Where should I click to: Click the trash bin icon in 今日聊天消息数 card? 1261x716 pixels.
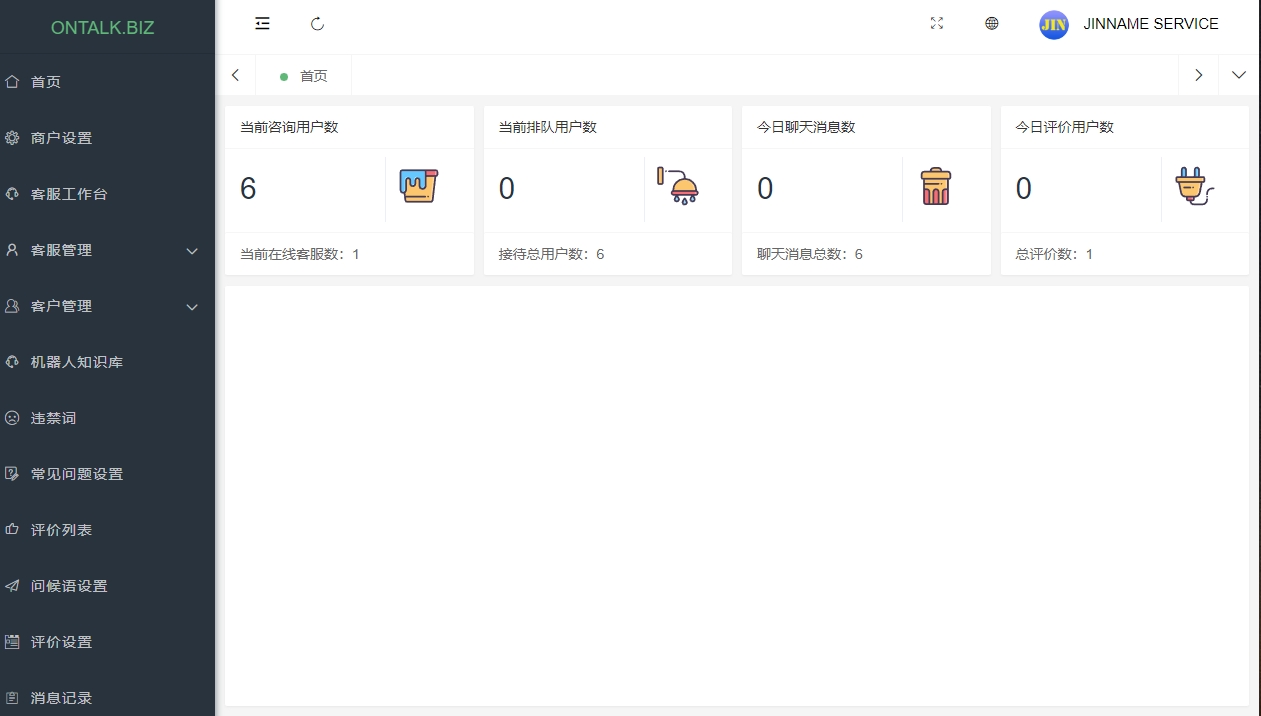coord(936,187)
